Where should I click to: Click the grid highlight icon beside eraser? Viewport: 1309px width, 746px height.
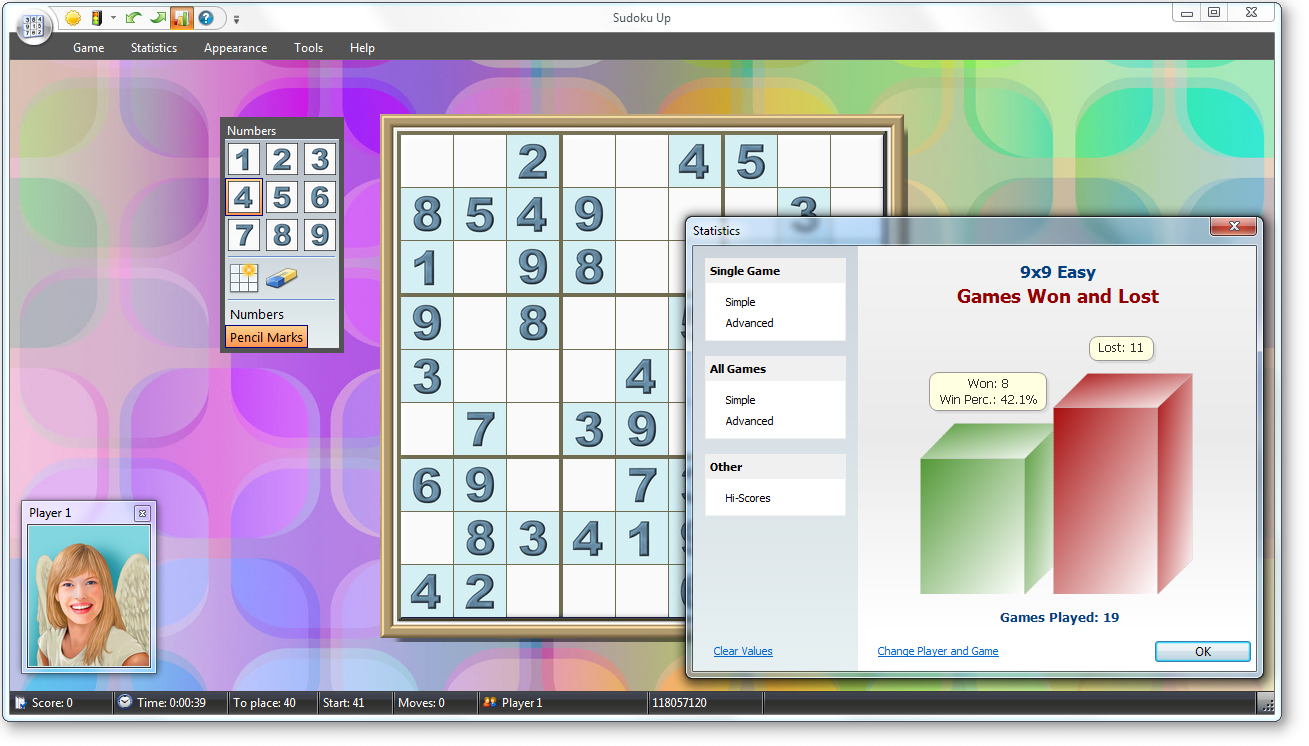pyautogui.click(x=243, y=277)
